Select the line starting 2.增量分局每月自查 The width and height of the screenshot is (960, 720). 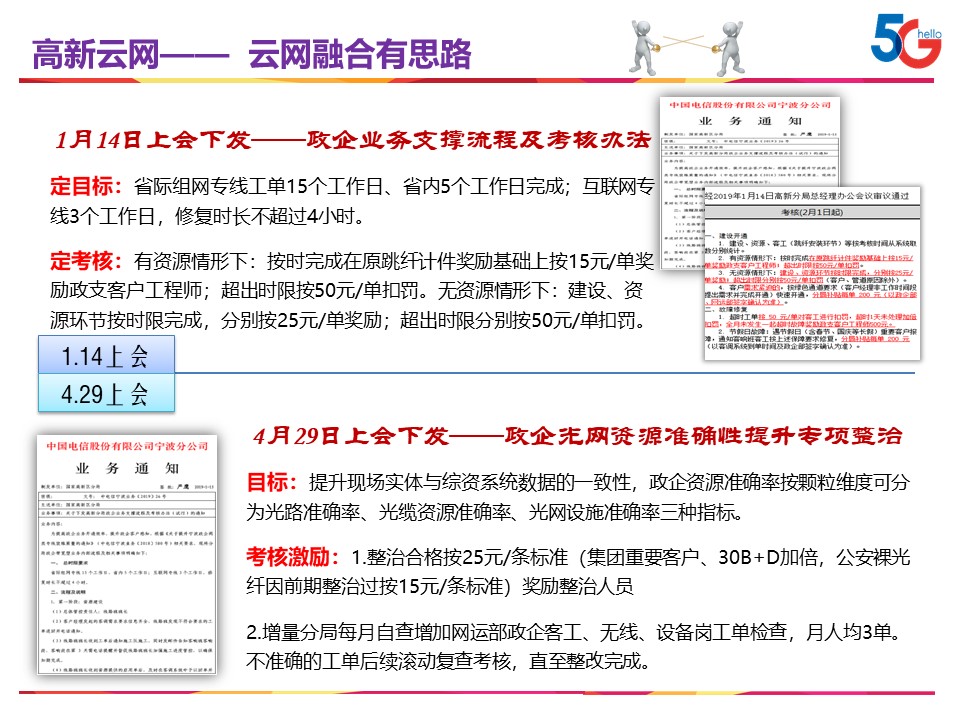574,632
